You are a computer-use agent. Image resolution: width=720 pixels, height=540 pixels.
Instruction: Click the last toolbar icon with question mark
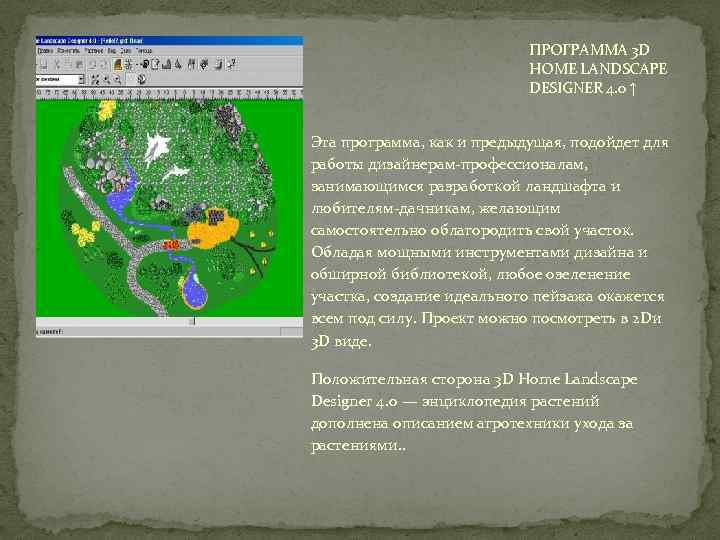pos(231,65)
